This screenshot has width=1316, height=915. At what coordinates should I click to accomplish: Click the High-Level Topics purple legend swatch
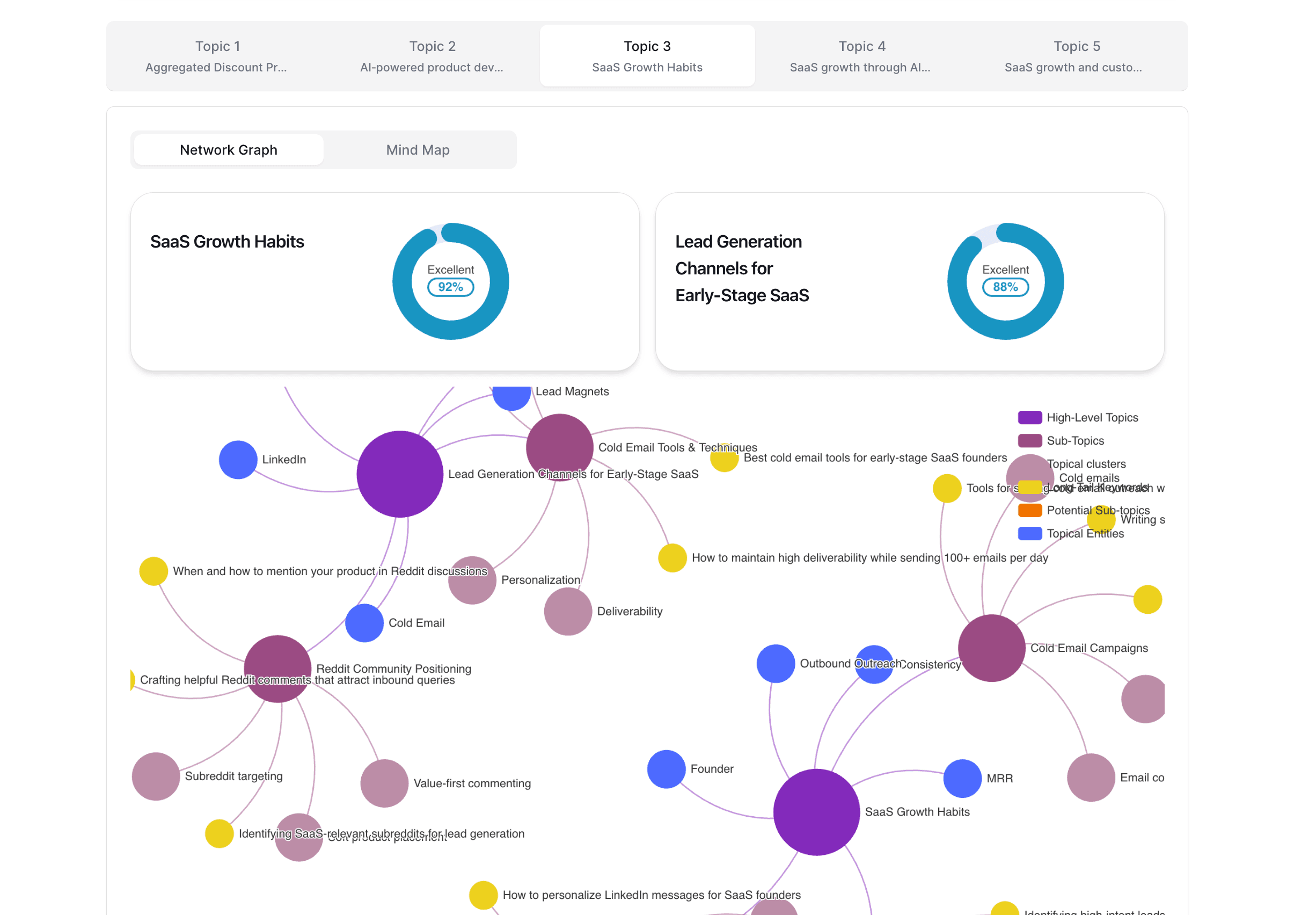pos(1029,417)
